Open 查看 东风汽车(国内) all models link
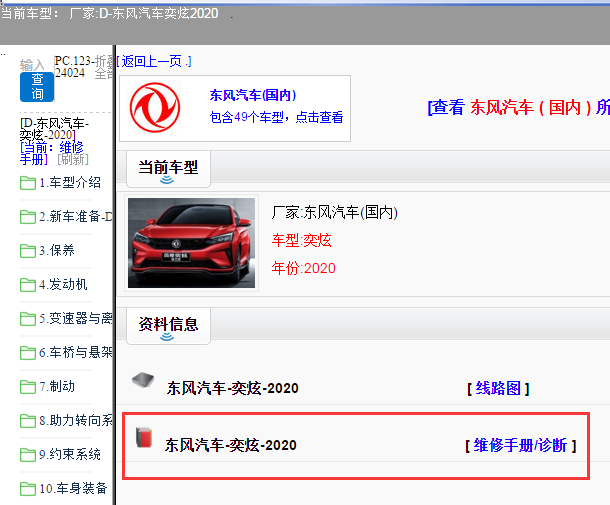Viewport: 610px width, 505px height. point(519,107)
